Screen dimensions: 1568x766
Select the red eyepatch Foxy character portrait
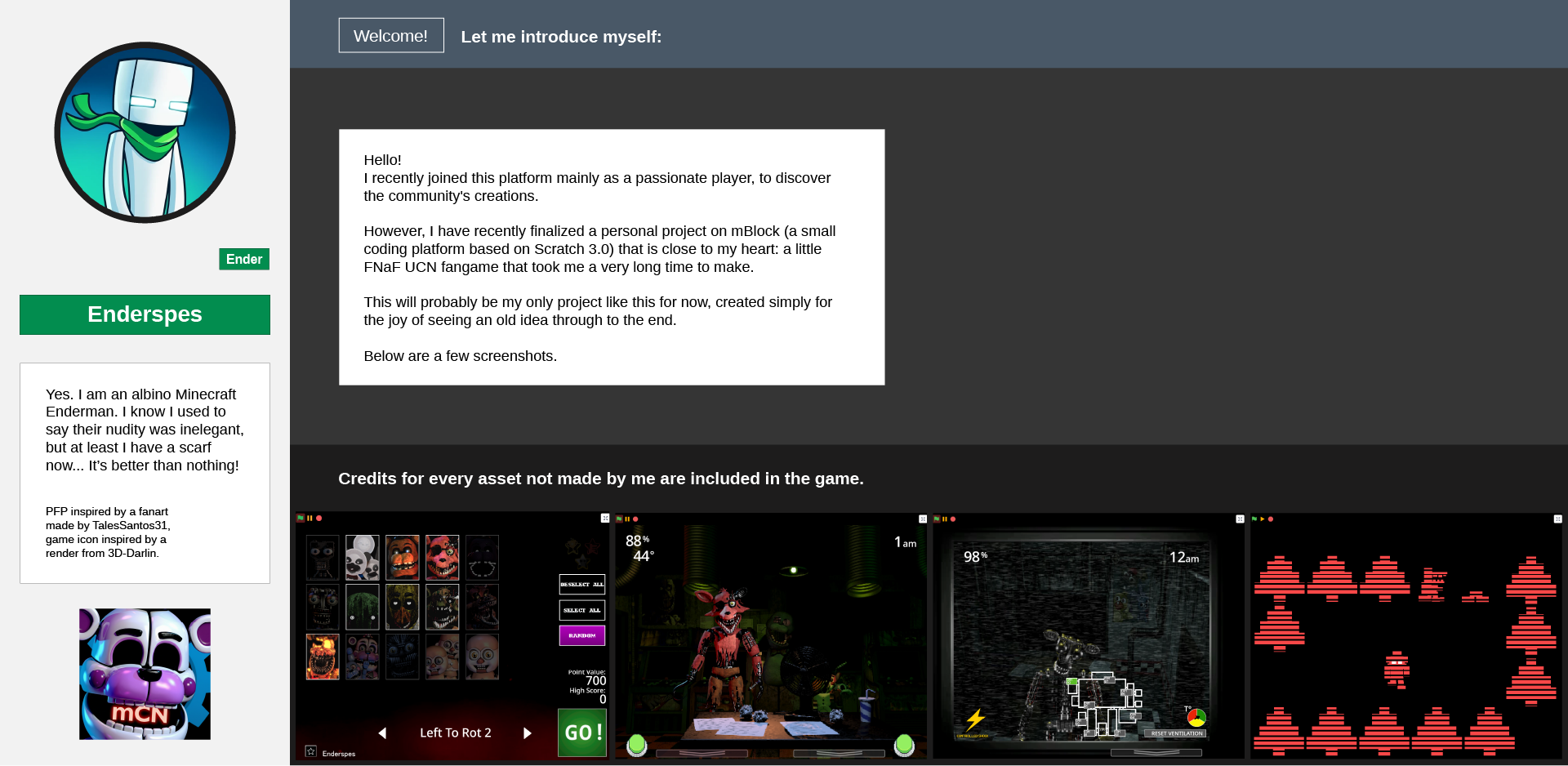pos(442,557)
